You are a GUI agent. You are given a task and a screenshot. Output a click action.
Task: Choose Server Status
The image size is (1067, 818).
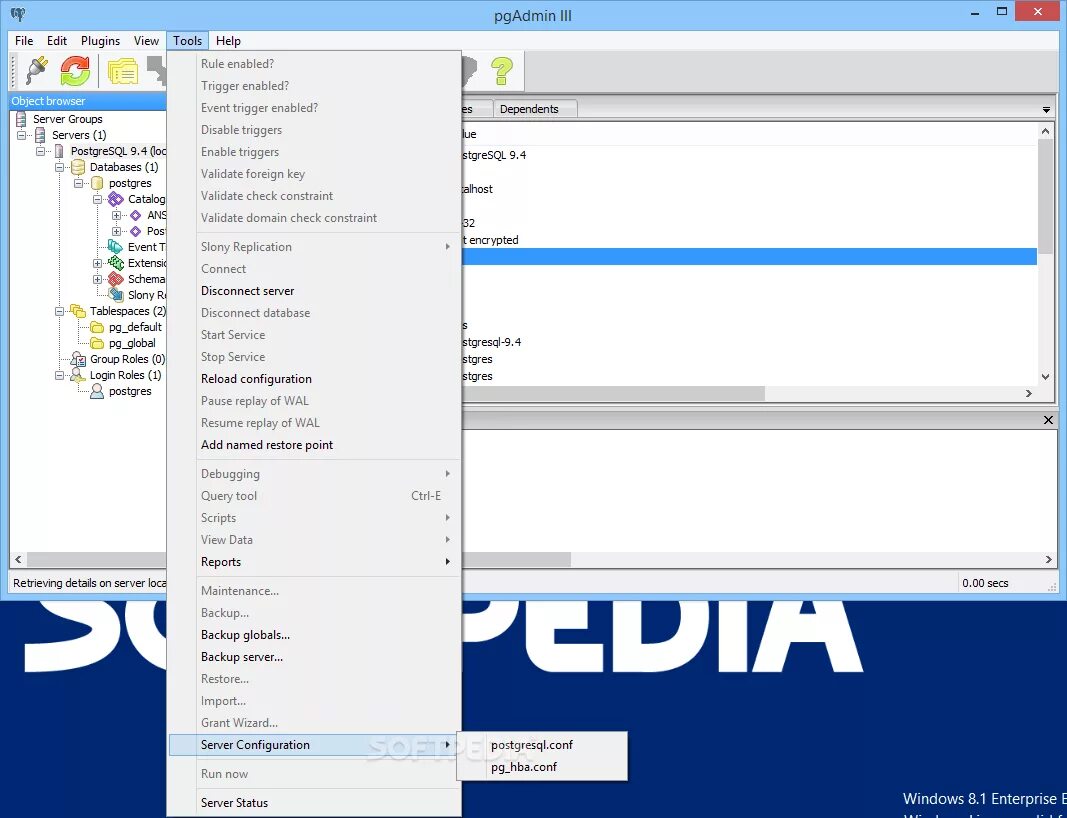tap(314, 802)
